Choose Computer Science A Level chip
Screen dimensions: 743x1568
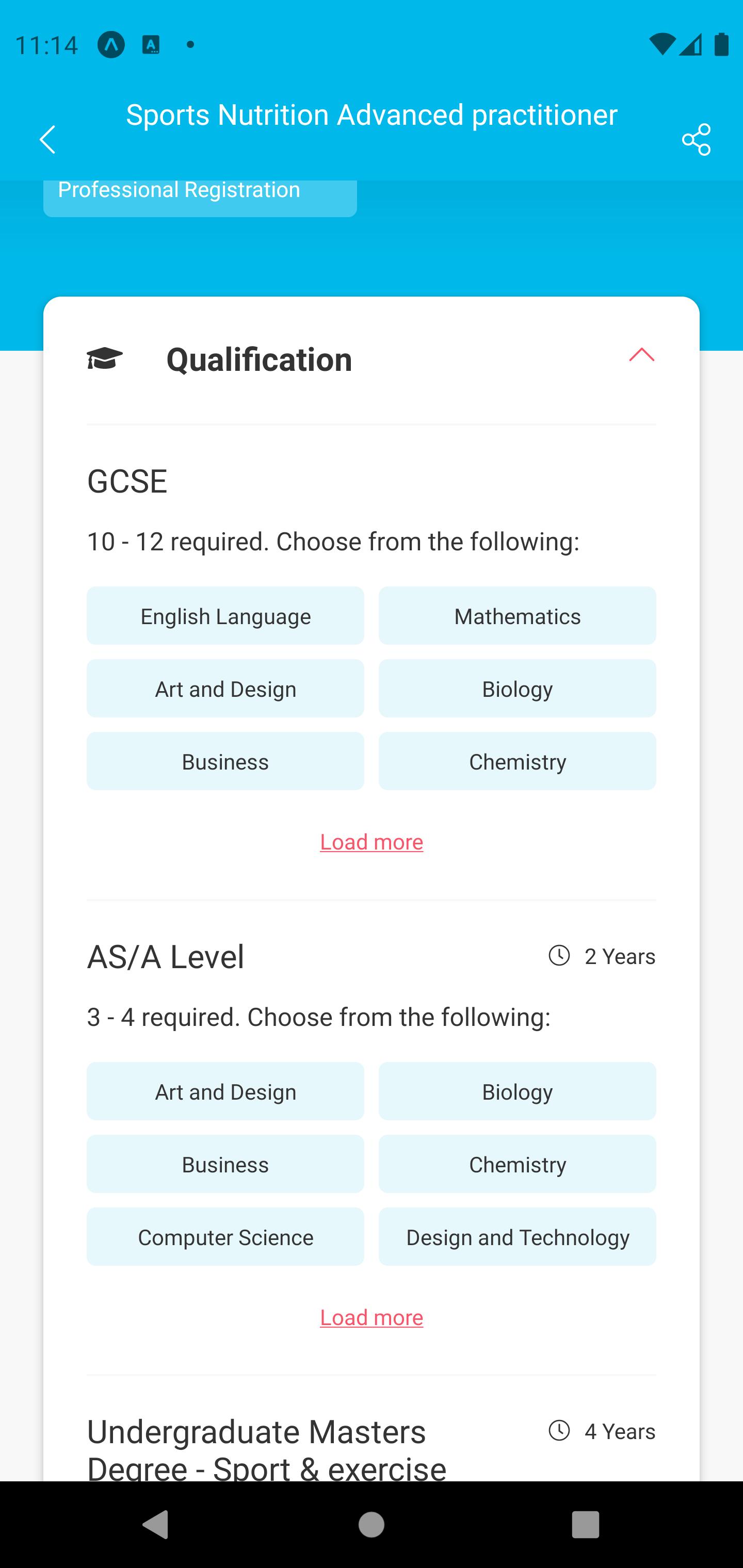(x=225, y=1236)
